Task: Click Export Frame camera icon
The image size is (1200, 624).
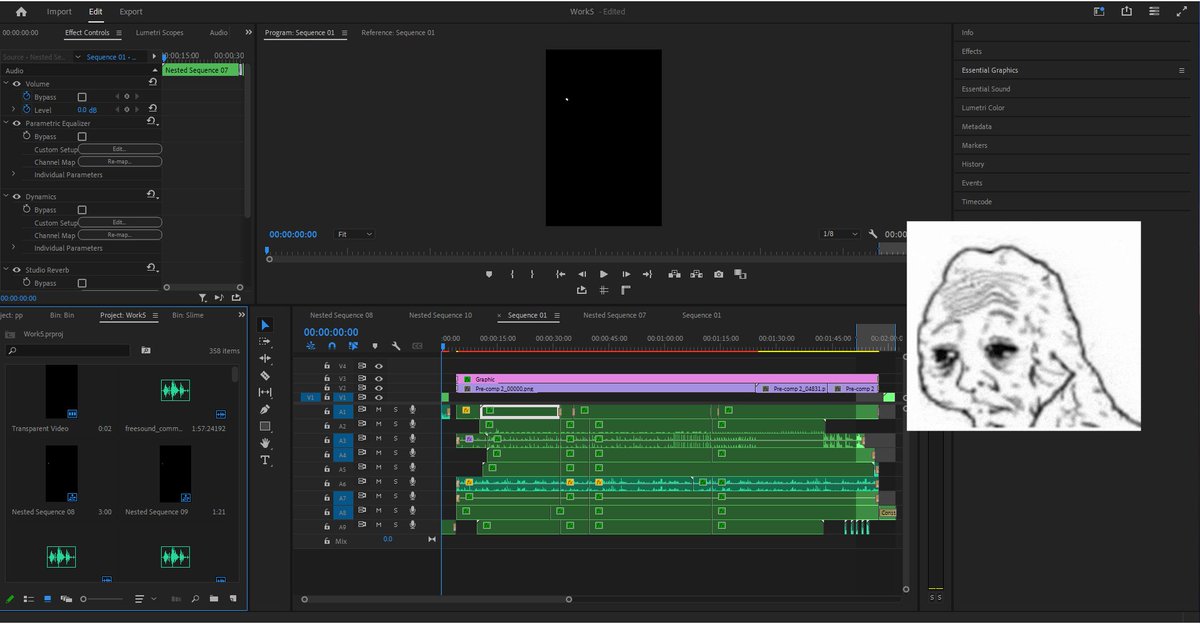Action: click(x=718, y=274)
